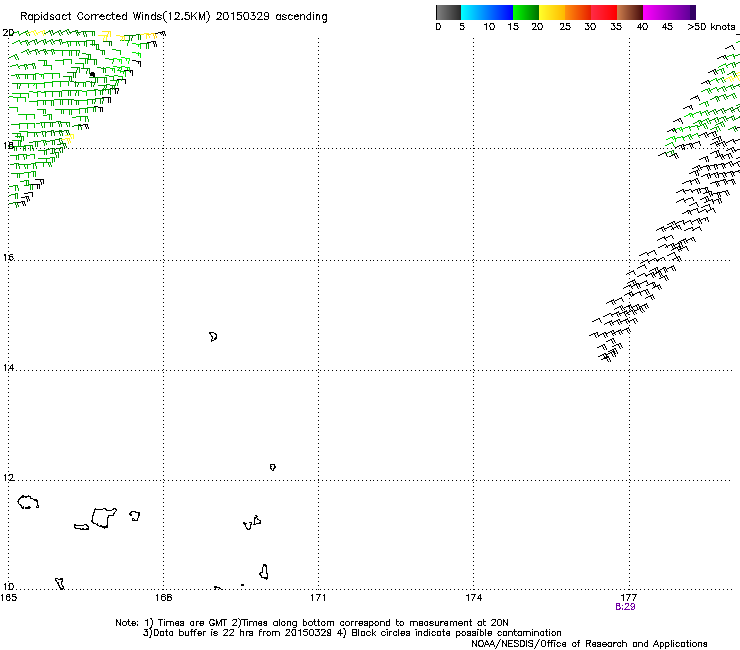Click the black contamination circle in the top-left swath

92,74
